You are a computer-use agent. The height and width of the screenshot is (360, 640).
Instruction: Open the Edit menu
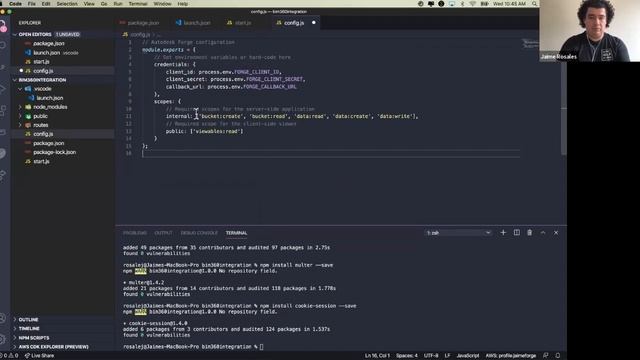[x=46, y=4]
